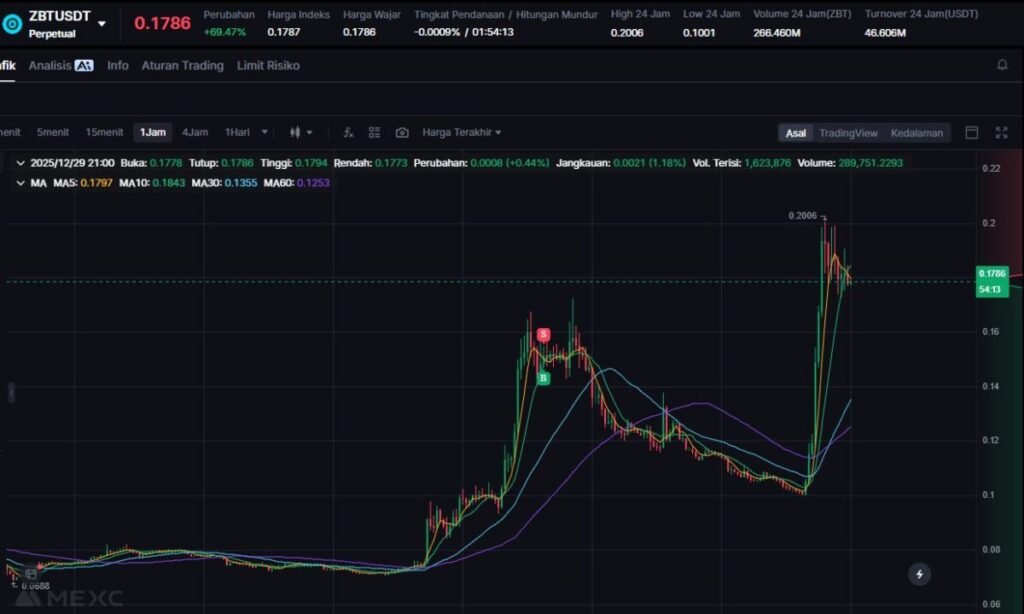
Task: Click the price alert bell icon
Action: (x=1002, y=65)
